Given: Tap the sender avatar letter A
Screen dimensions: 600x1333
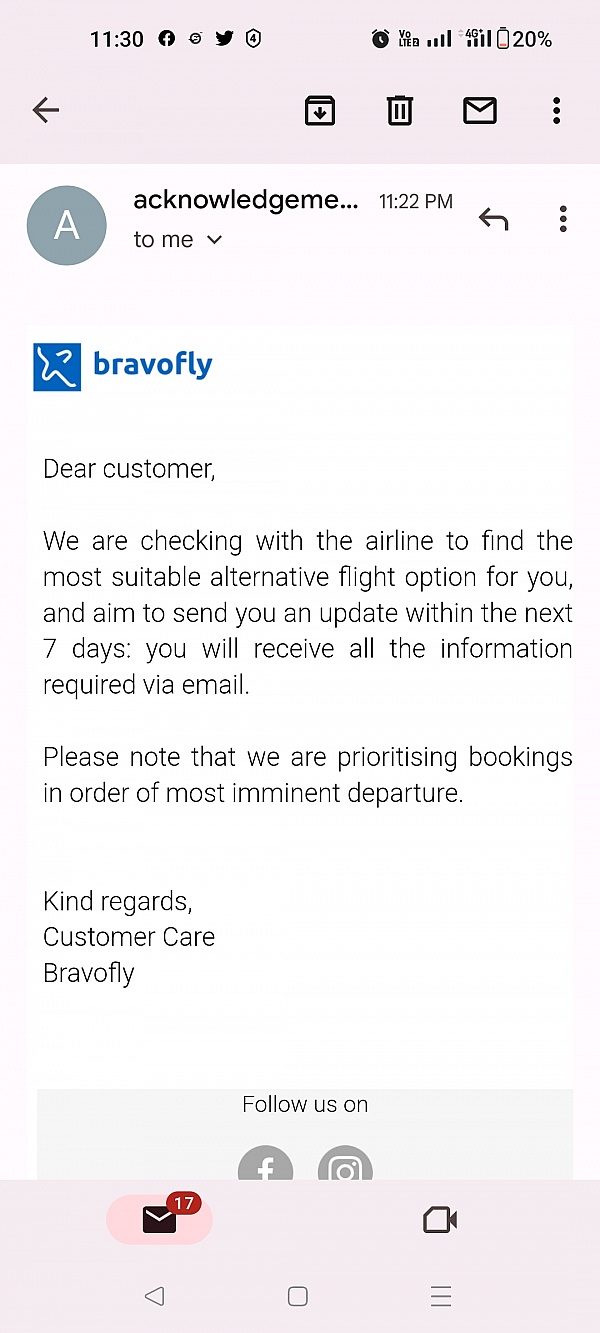Looking at the screenshot, I should [x=66, y=225].
